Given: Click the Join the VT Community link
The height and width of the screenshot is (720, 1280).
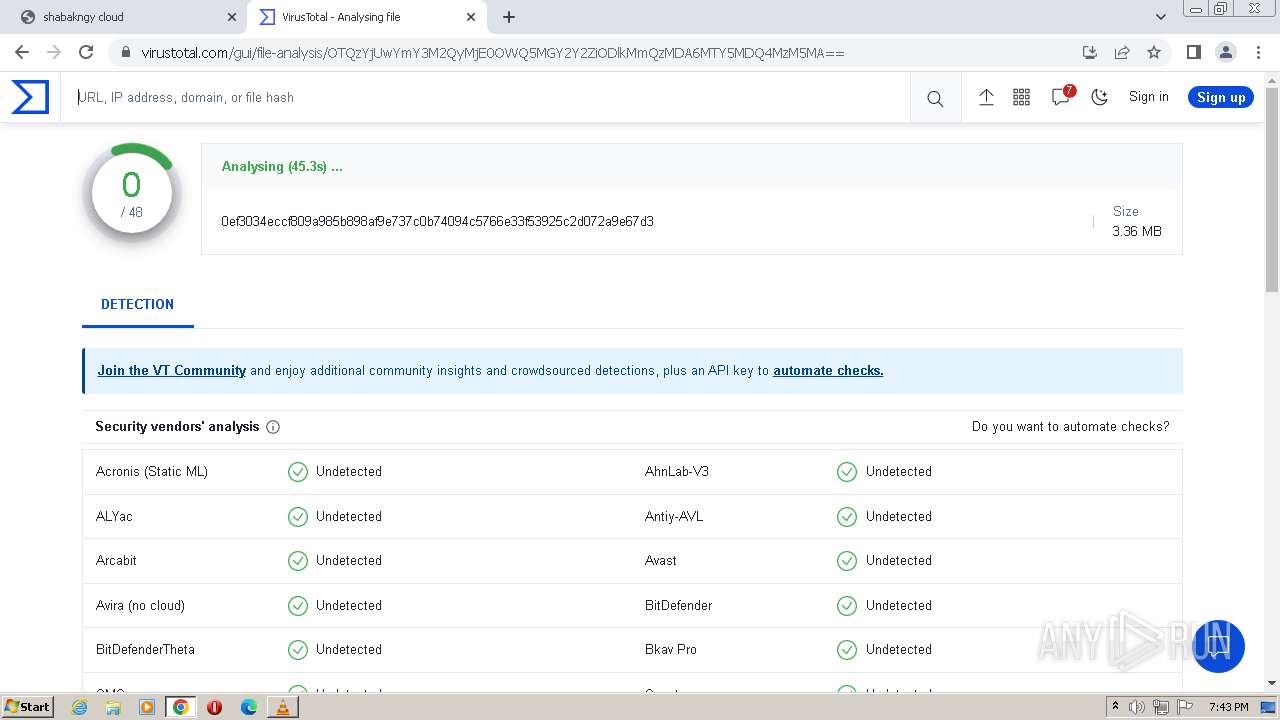Looking at the screenshot, I should (x=172, y=370).
